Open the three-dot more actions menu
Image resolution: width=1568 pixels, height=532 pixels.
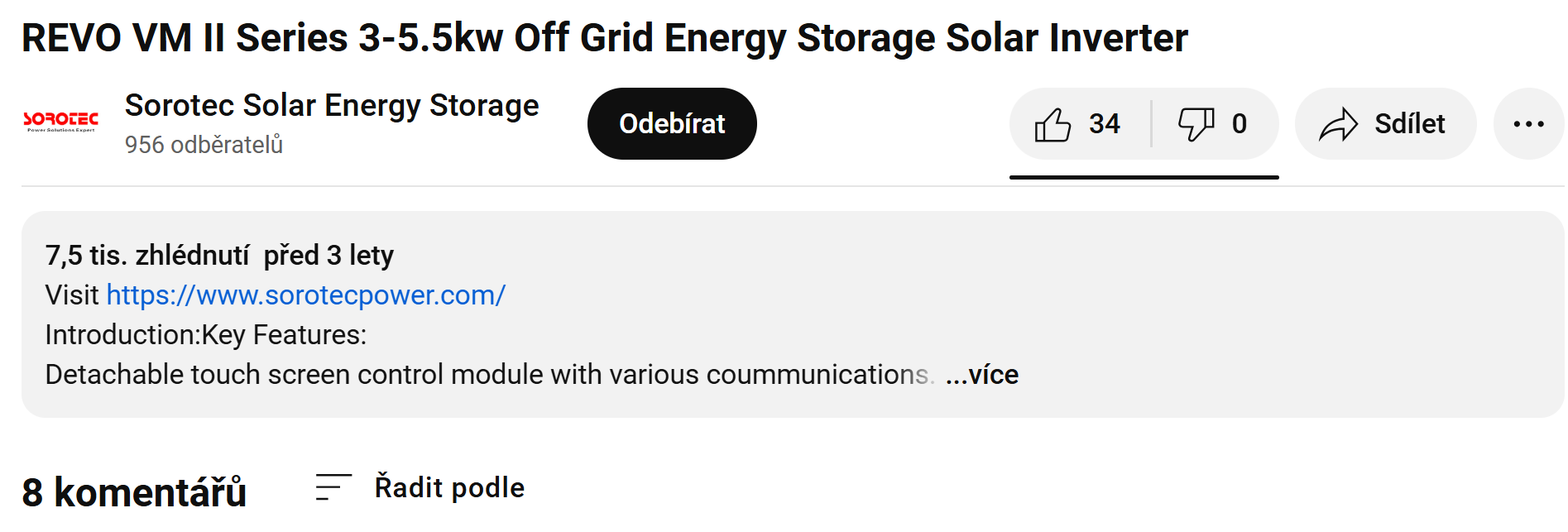click(1528, 124)
